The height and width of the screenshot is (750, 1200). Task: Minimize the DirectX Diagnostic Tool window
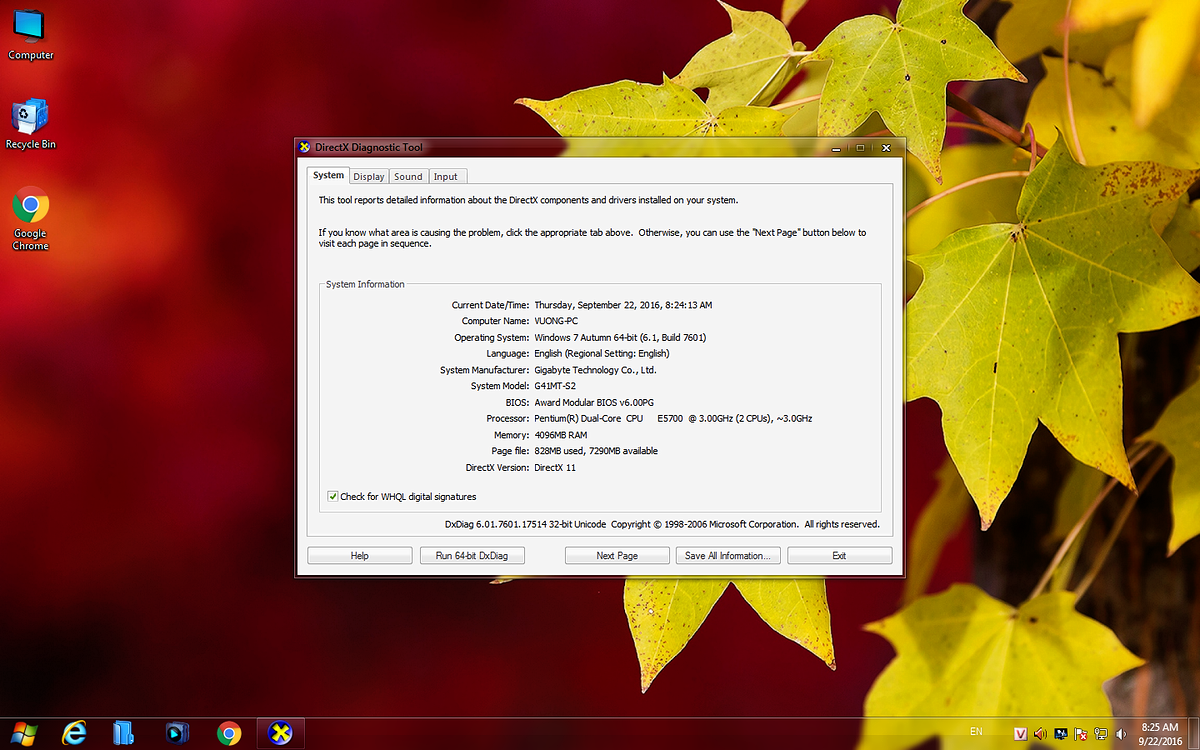pyautogui.click(x=836, y=147)
